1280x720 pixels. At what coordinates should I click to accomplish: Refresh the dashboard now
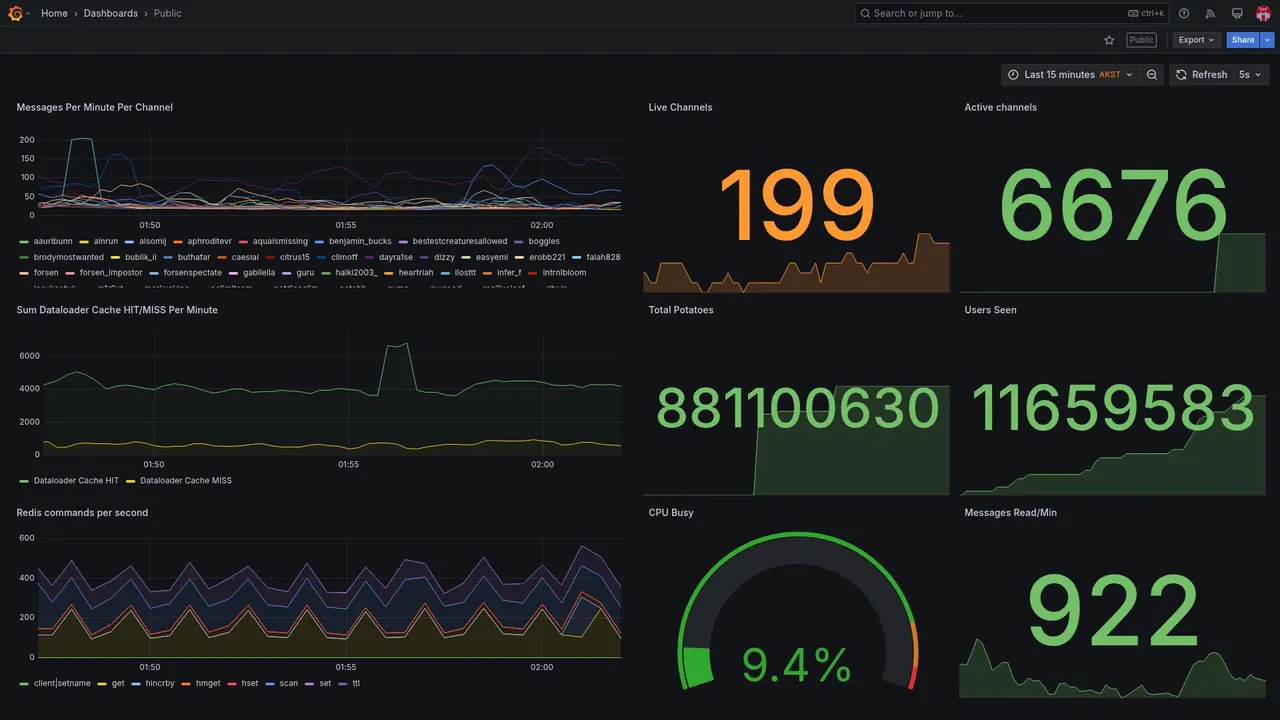[x=1200, y=75]
